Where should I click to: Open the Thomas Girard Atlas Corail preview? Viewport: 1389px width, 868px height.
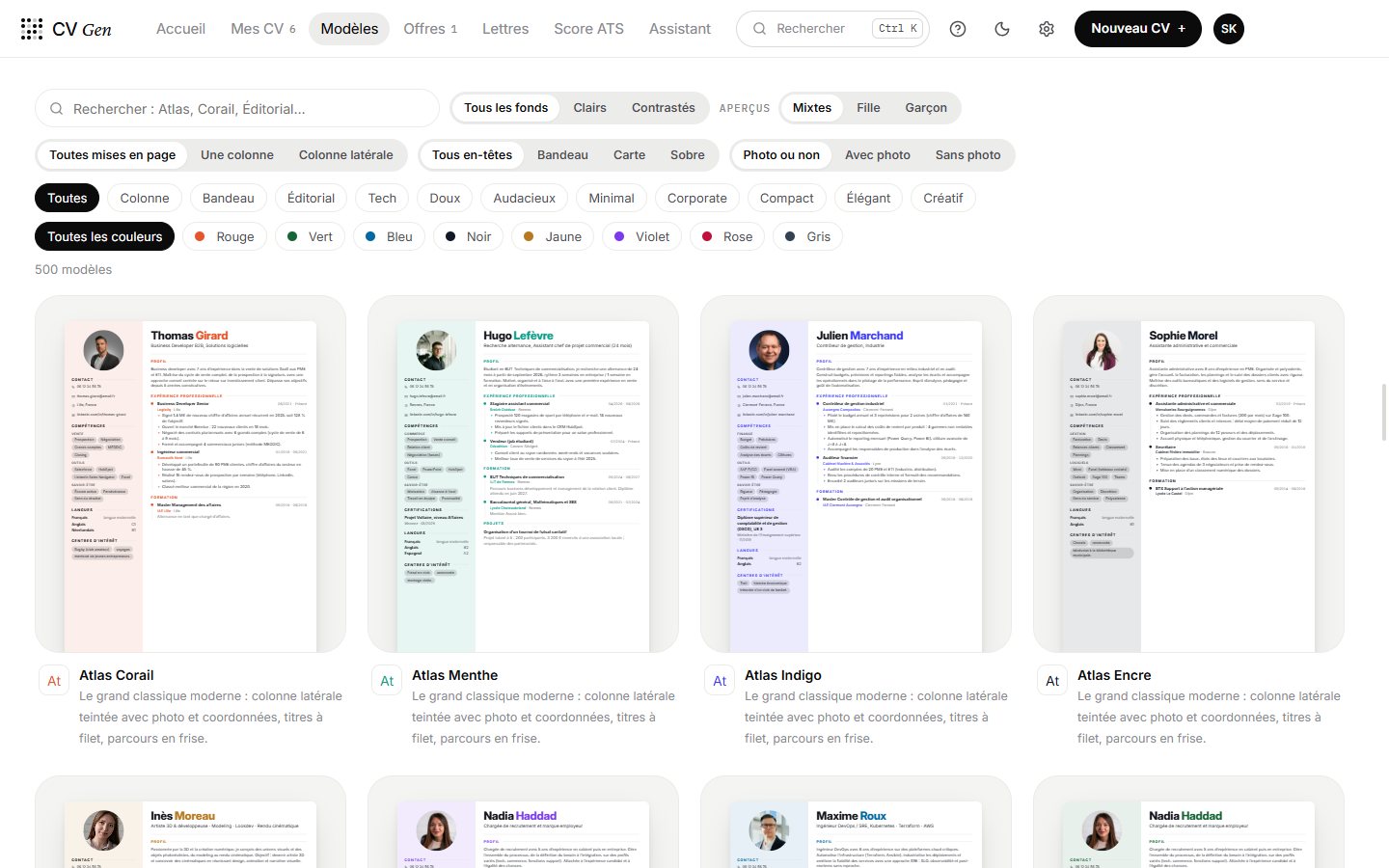(x=190, y=474)
